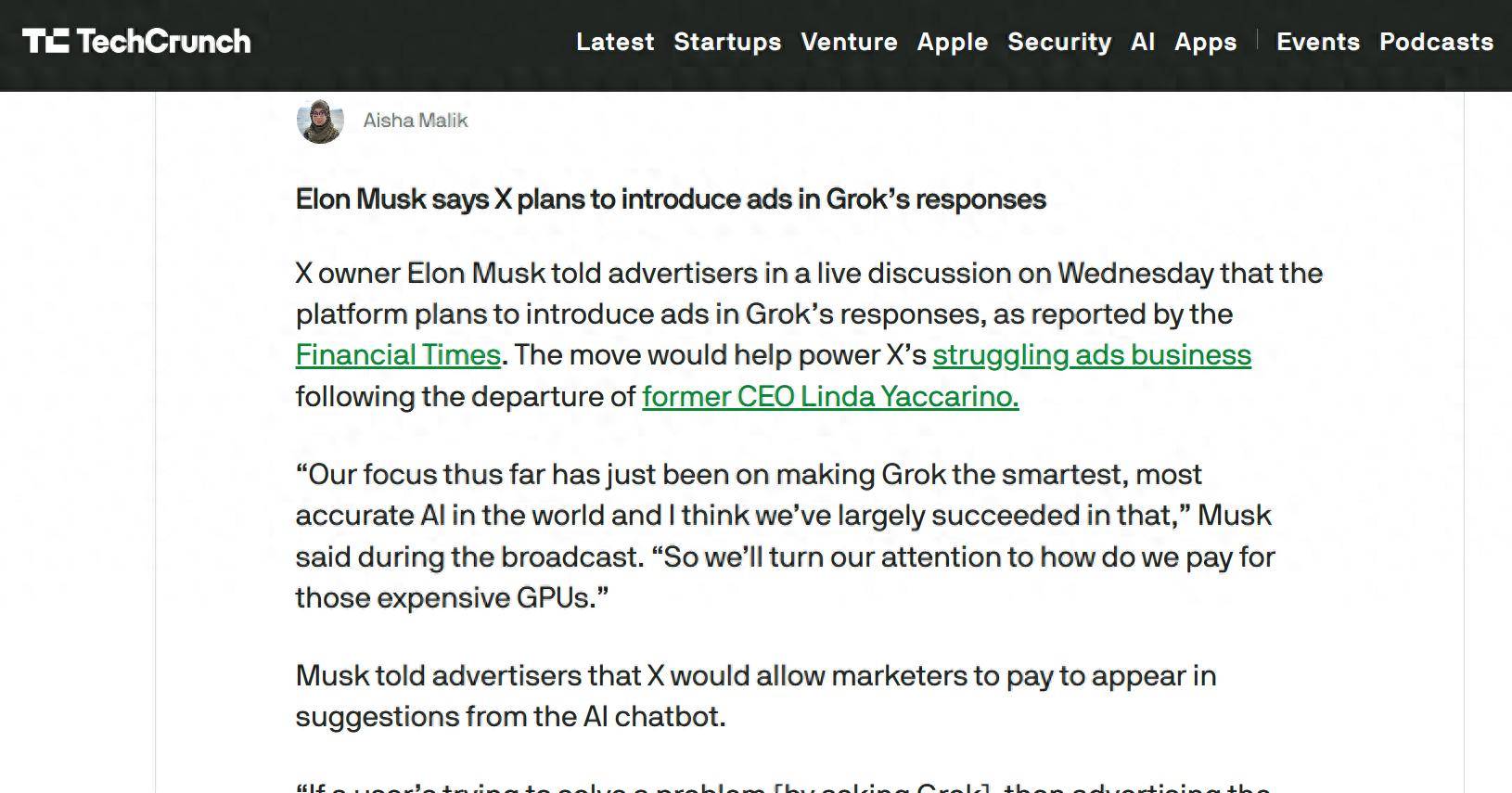Click the TechCrunch logo

[136, 42]
